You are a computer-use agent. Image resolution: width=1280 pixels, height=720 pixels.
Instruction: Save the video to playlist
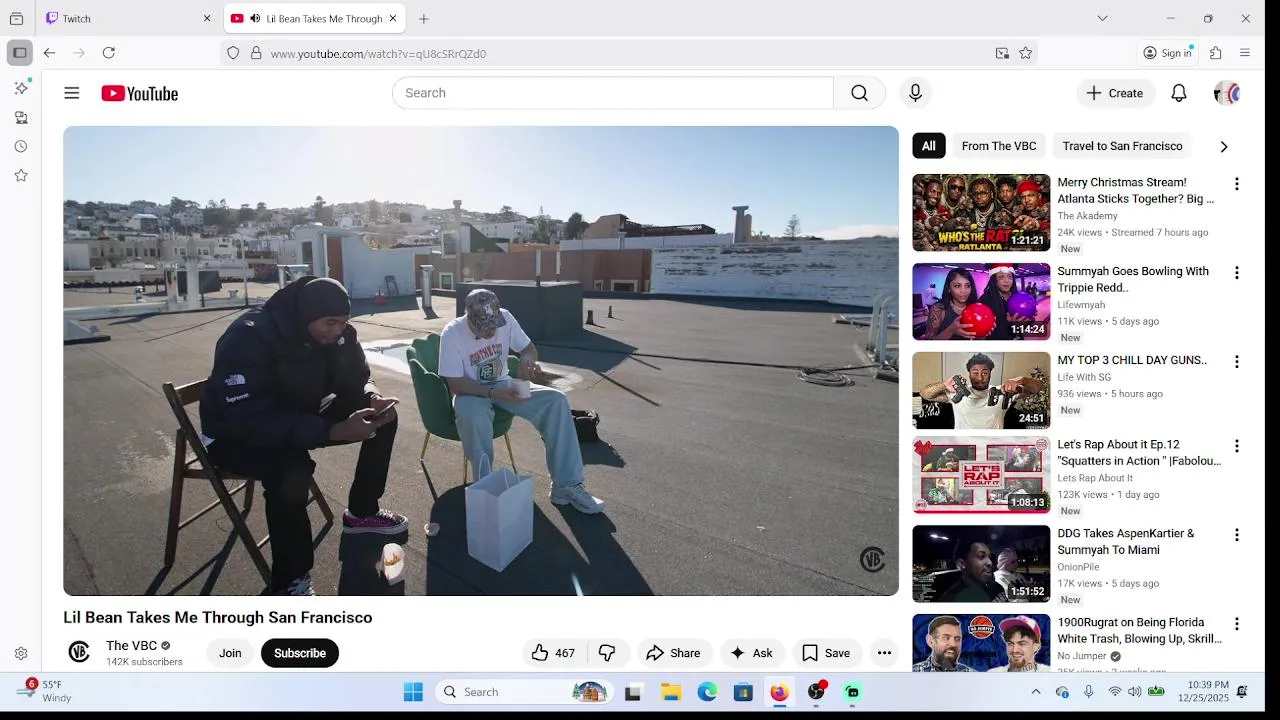pos(827,653)
